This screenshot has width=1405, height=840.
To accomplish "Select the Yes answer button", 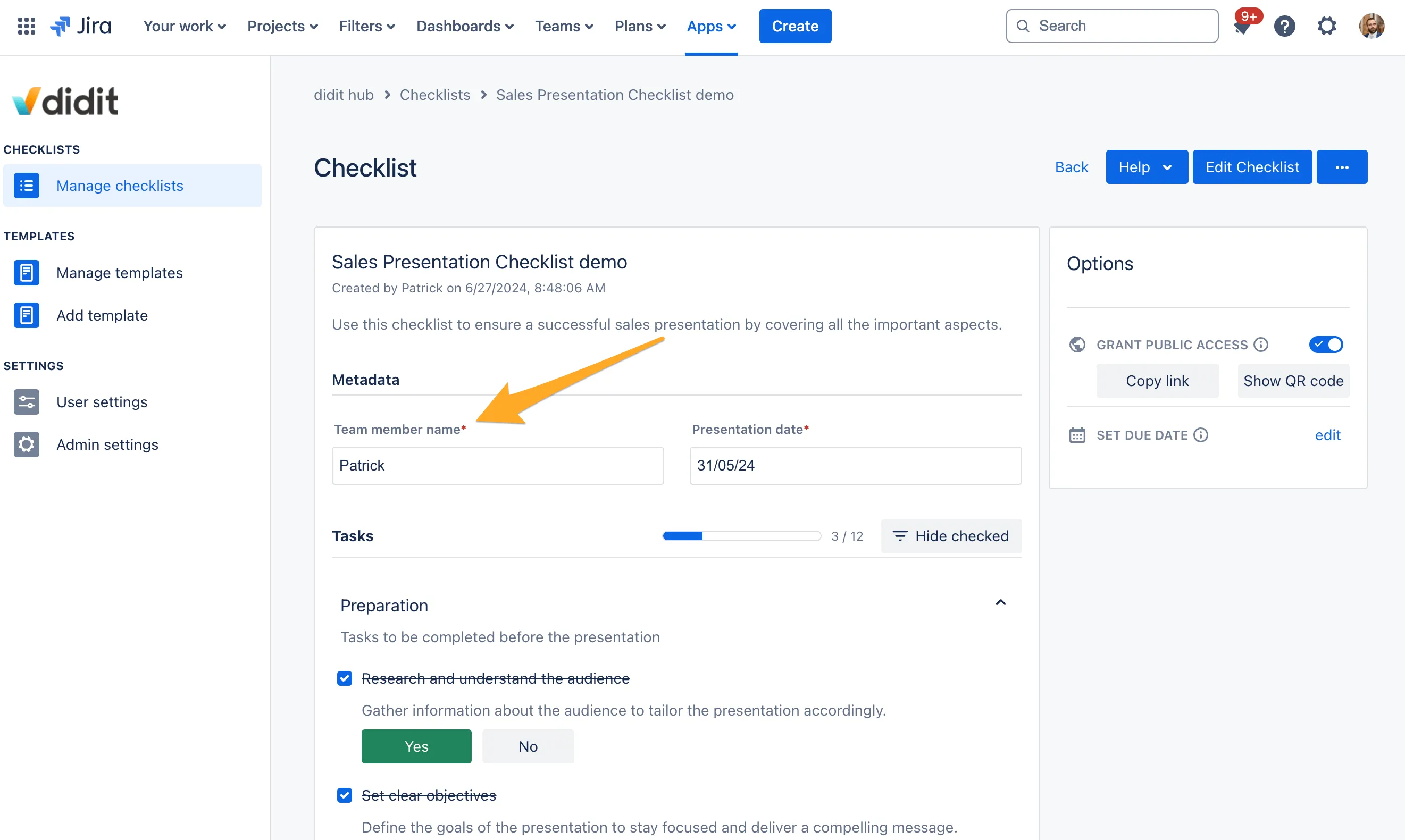I will (x=416, y=746).
